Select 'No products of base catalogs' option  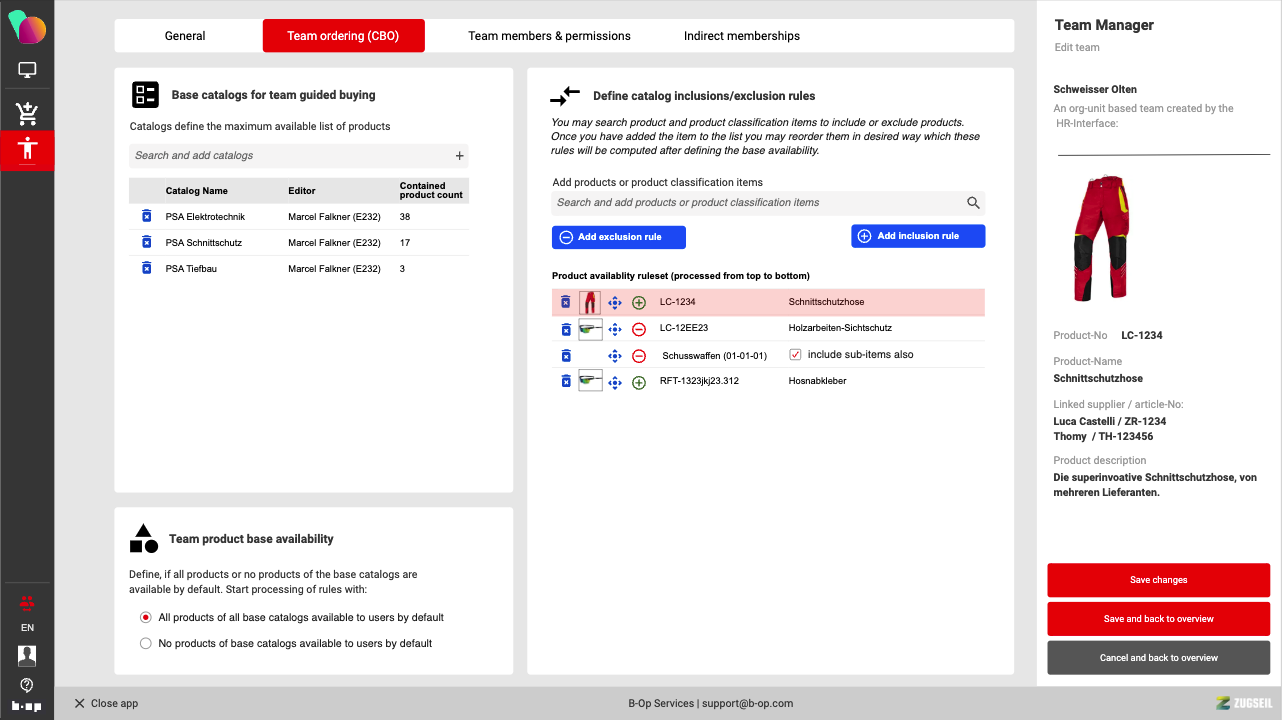pyautogui.click(x=146, y=644)
